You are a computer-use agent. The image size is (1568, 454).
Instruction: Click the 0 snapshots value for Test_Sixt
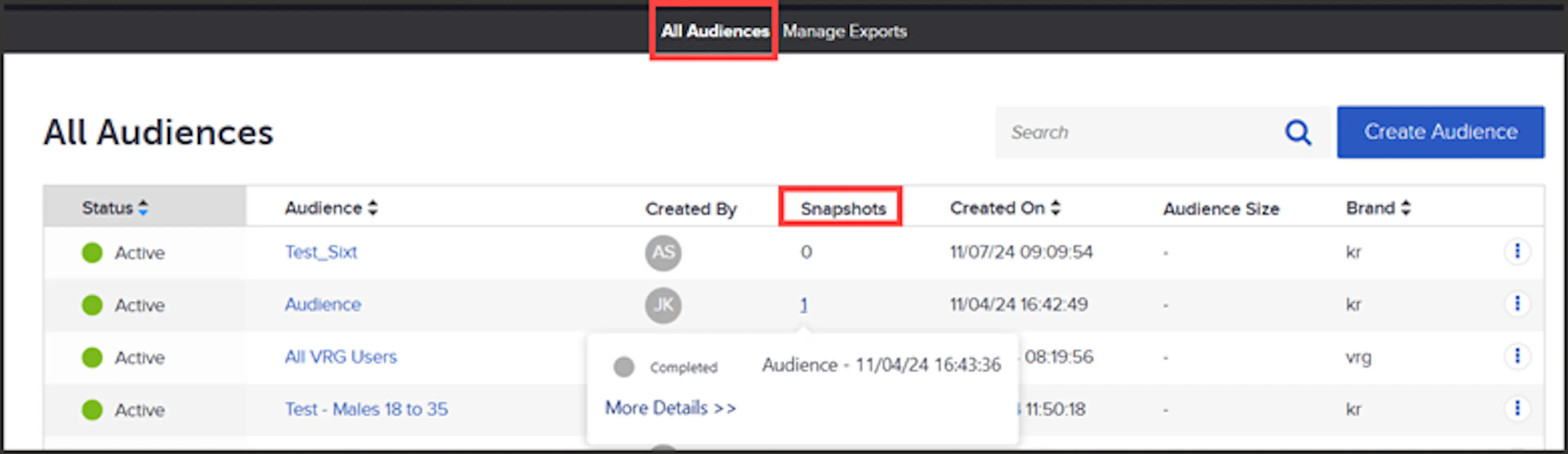[806, 252]
